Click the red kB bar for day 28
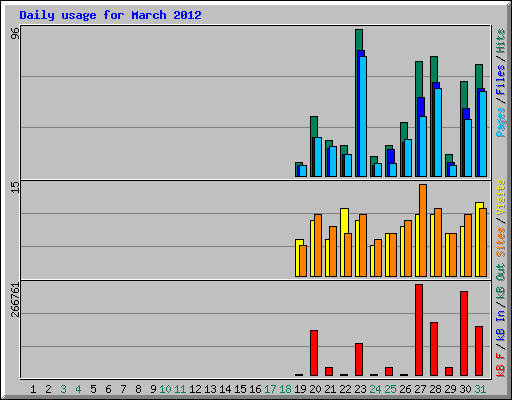This screenshot has height=400, width=512. [434, 349]
